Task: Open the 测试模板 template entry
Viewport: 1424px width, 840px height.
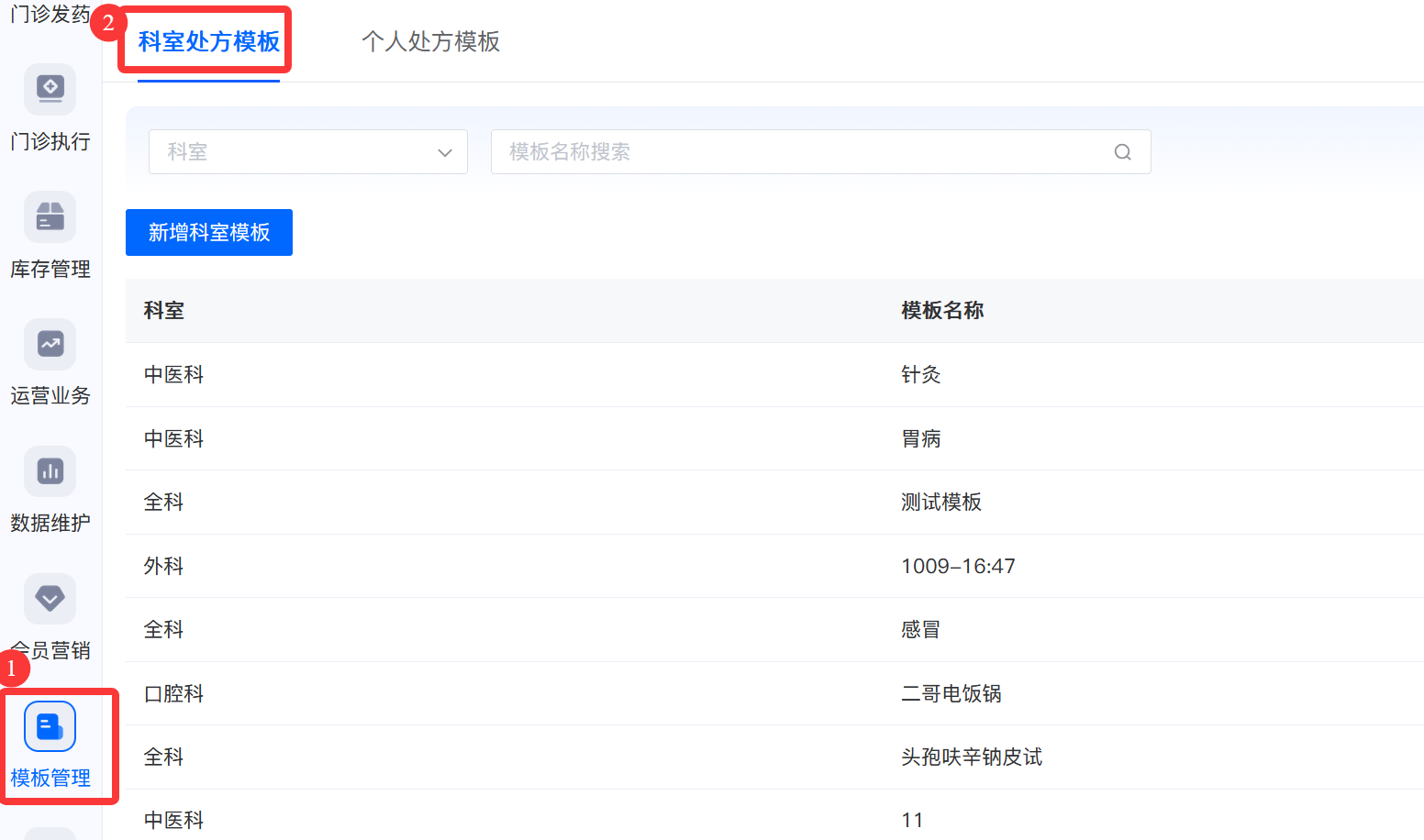Action: coord(941,503)
